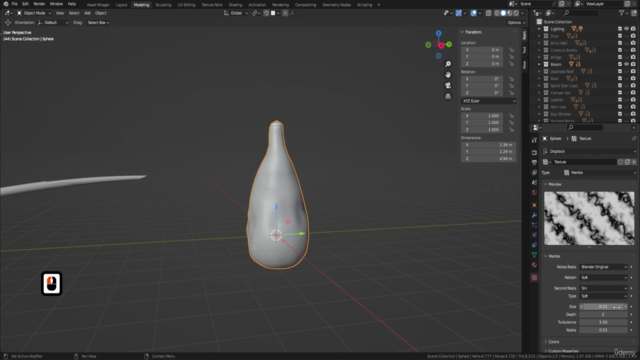Click the Blender logo icon in menu bar
Viewport: 640px width, 360px height.
click(5, 4)
